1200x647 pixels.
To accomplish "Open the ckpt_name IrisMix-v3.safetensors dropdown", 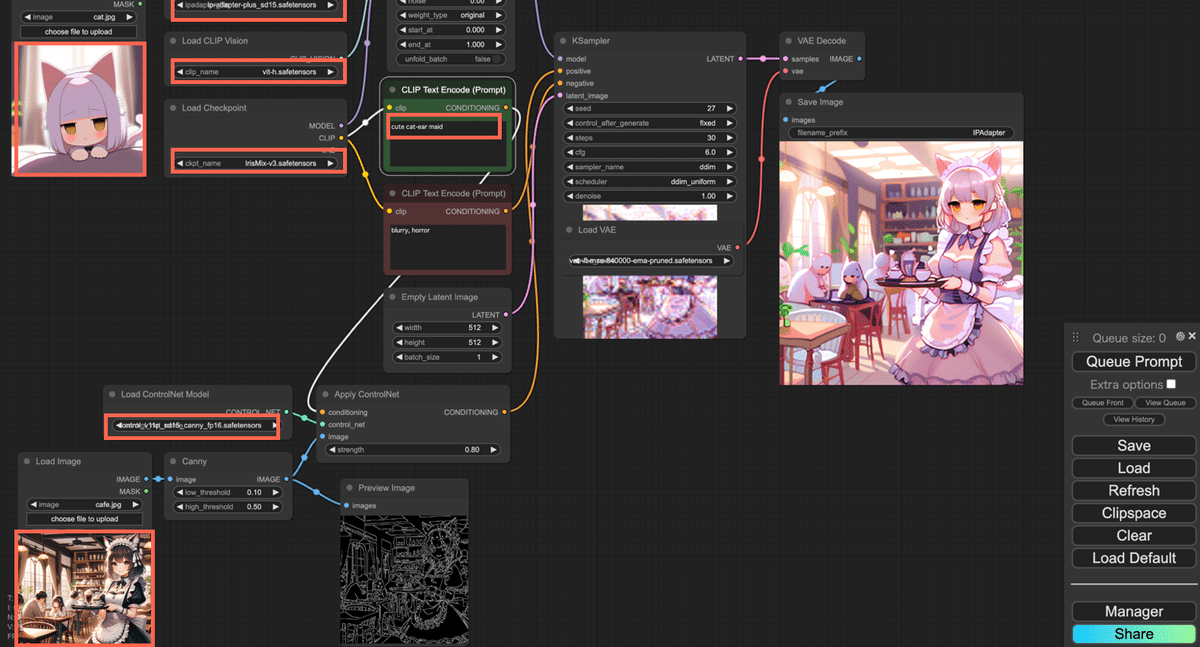I will [258, 163].
